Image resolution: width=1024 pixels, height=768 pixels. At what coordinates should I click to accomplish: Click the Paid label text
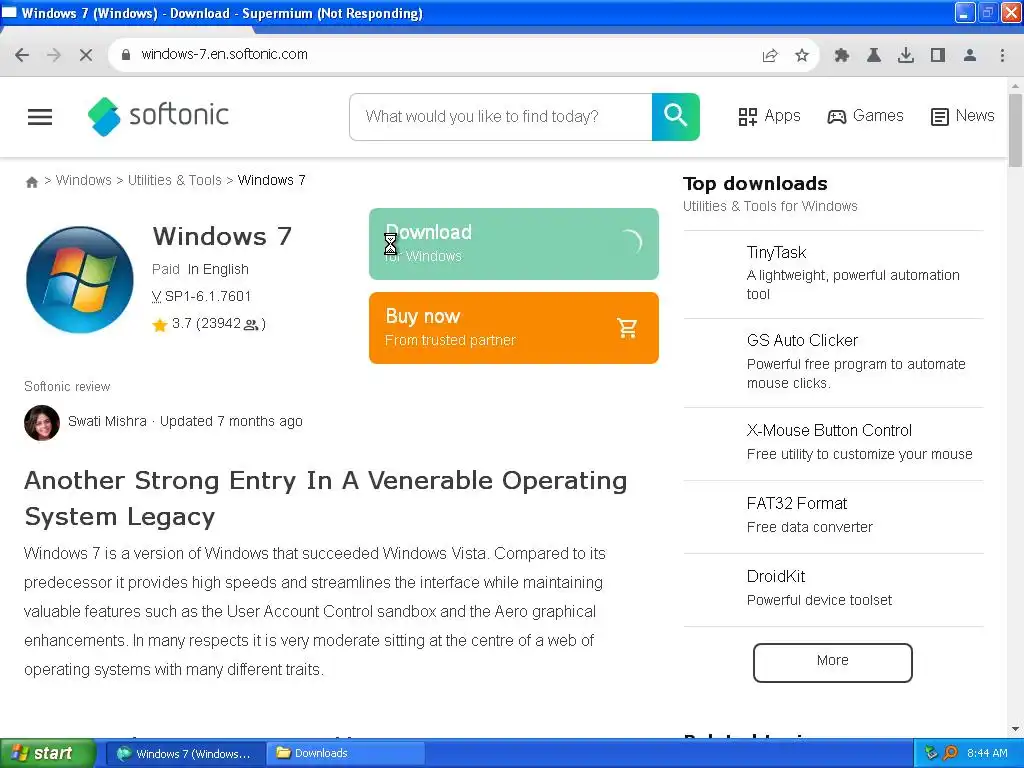coord(166,269)
